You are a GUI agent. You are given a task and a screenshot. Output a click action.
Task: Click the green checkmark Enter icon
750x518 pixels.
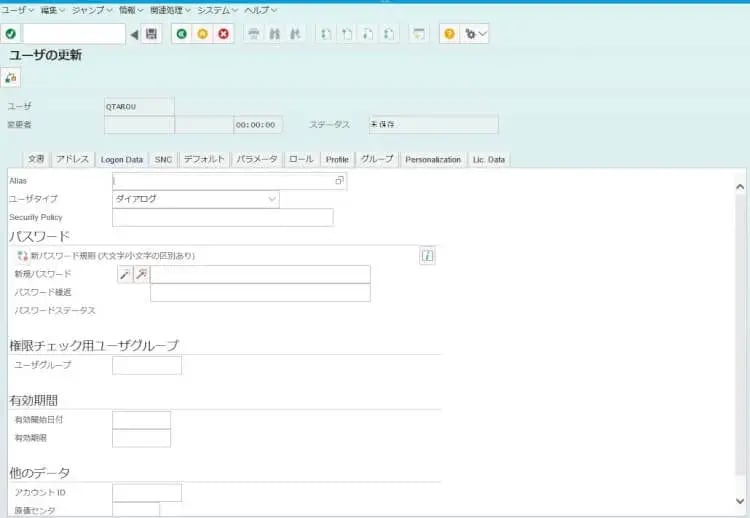point(10,34)
